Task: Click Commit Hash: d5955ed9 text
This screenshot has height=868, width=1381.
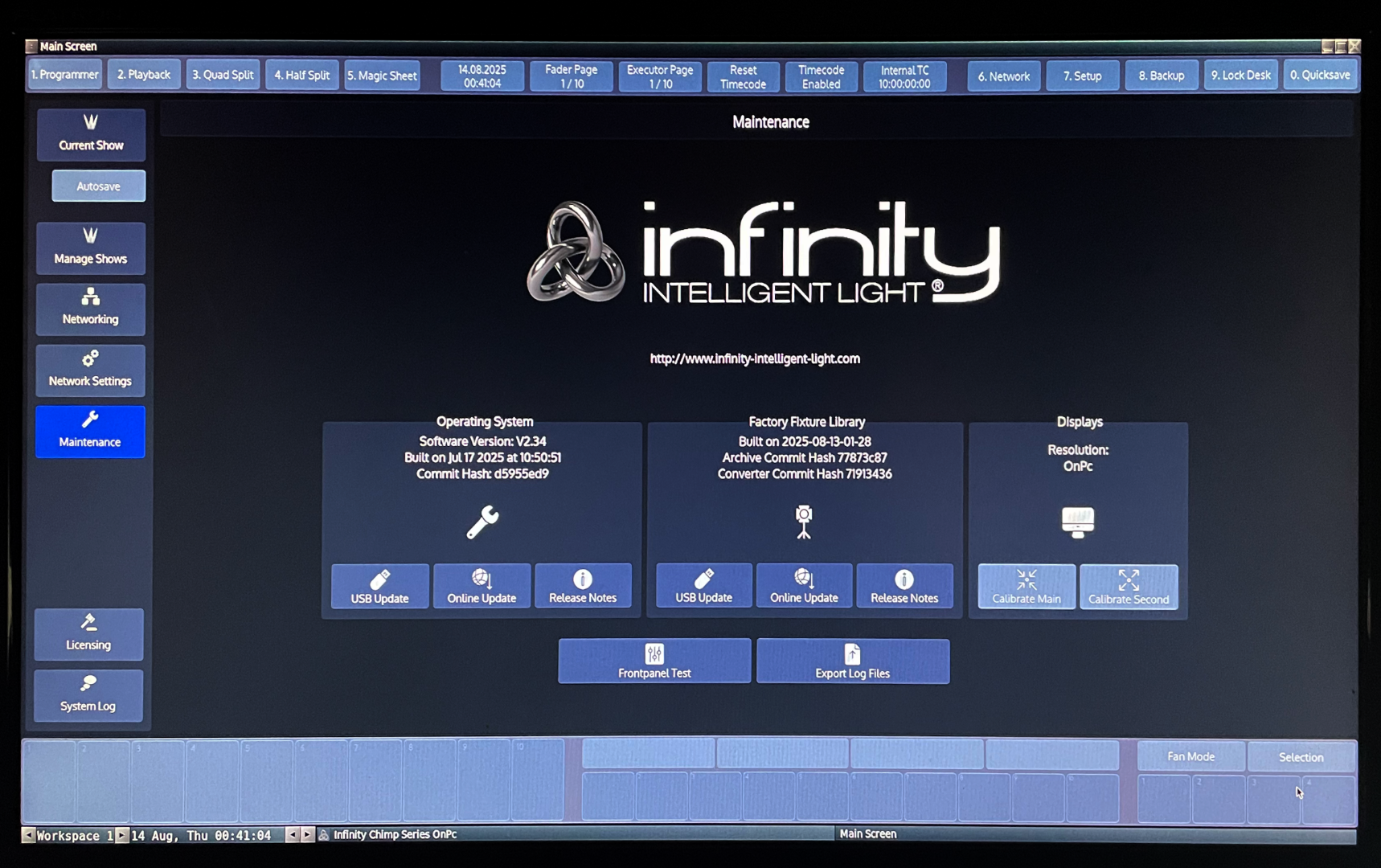Action: pyautogui.click(x=482, y=473)
